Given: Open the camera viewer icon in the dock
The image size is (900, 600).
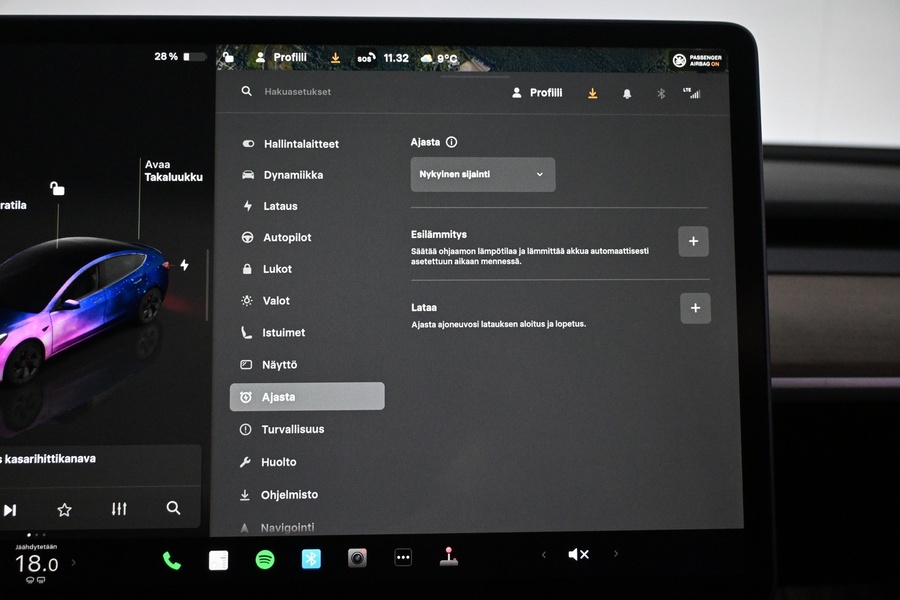Looking at the screenshot, I should point(357,559).
